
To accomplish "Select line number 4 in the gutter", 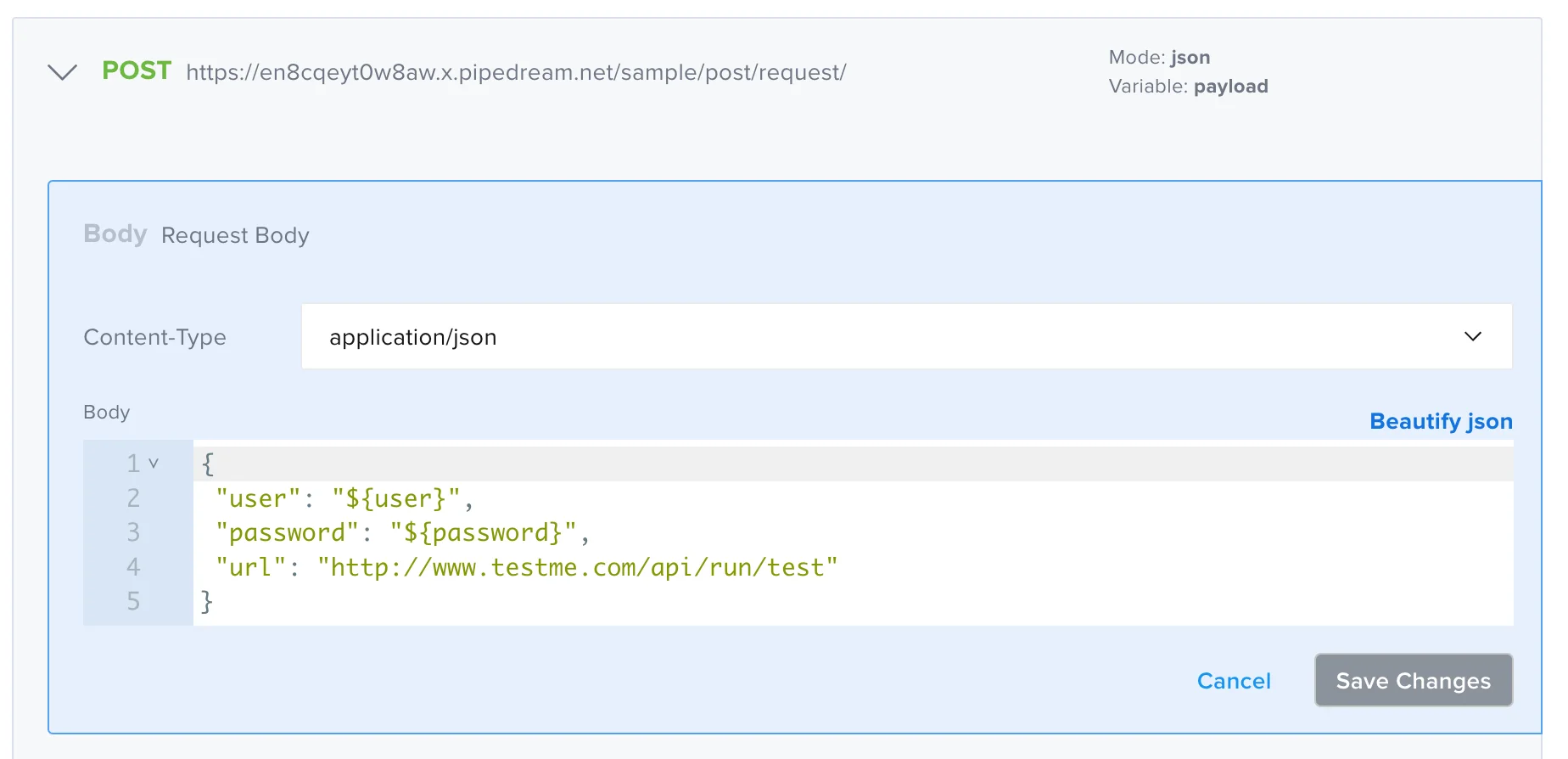I will 133,567.
